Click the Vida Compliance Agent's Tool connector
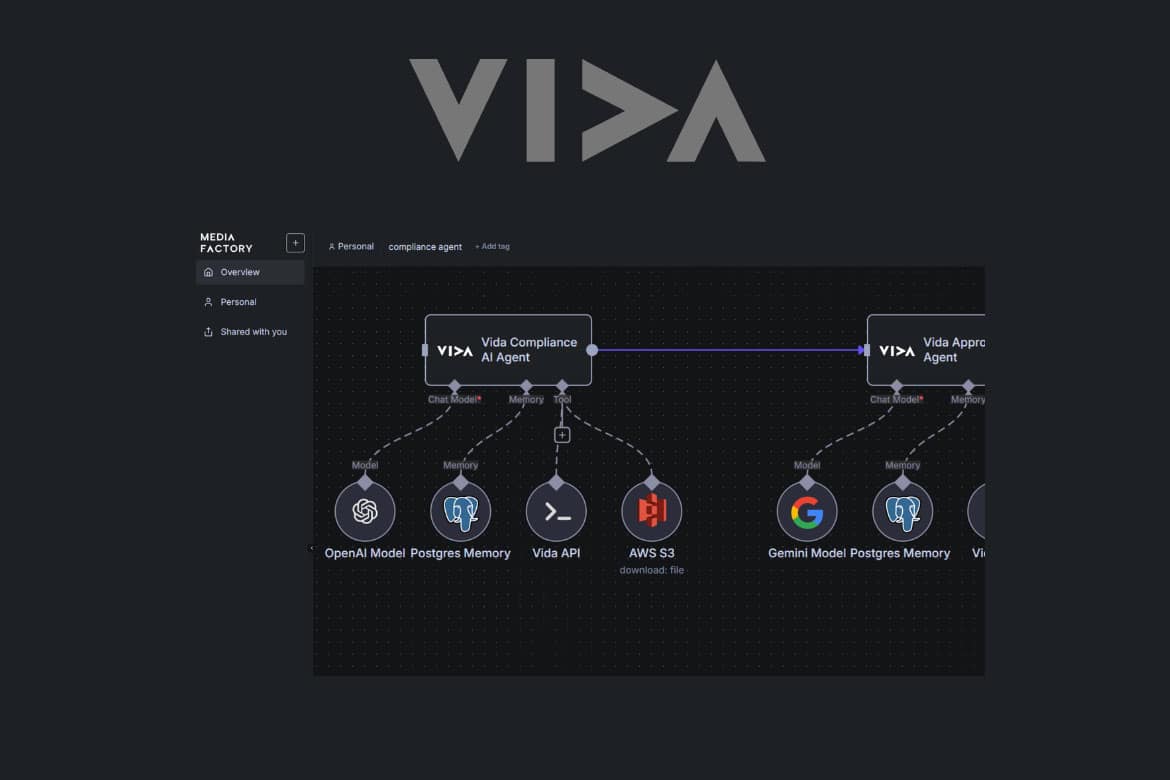Image resolution: width=1170 pixels, height=780 pixels. coord(562,386)
